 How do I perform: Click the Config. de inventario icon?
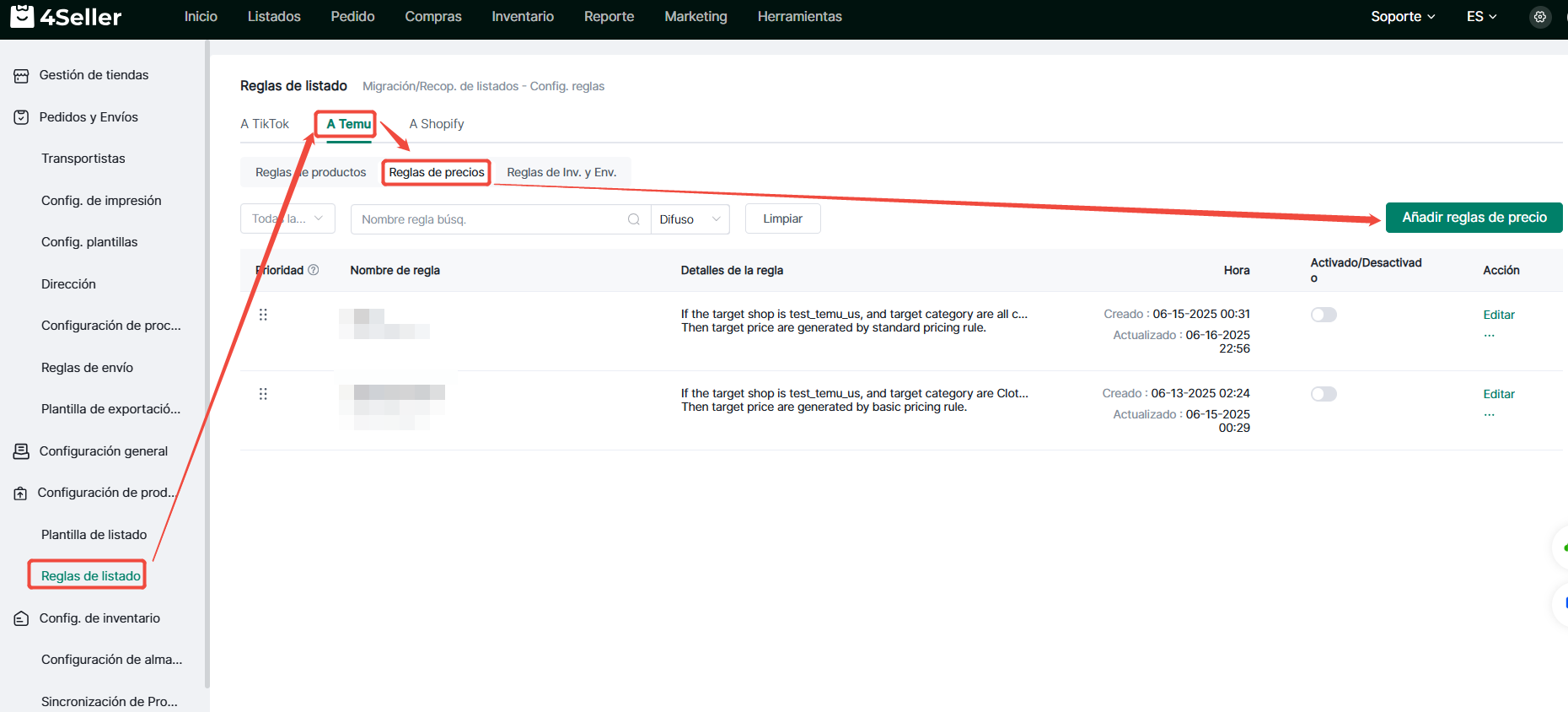21,618
